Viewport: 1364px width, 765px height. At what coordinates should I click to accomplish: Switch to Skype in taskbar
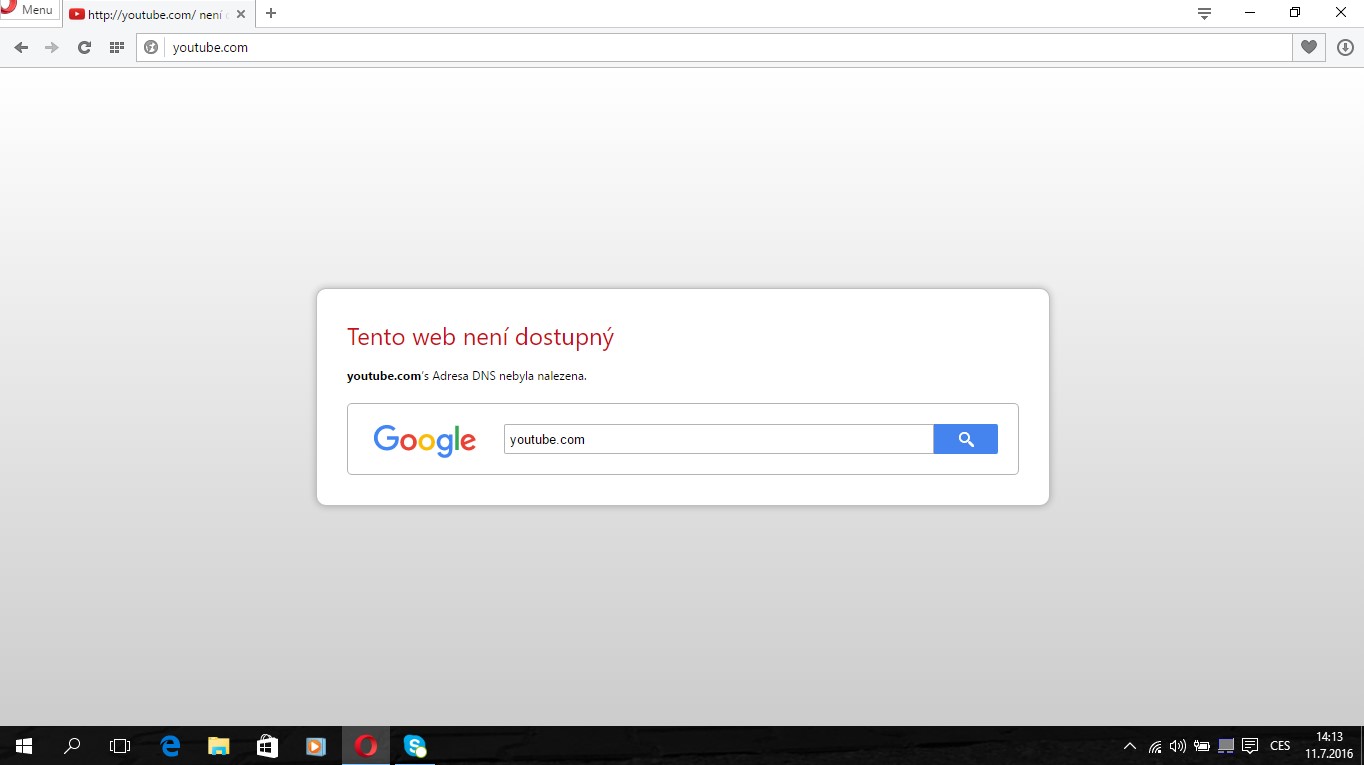pyautogui.click(x=414, y=746)
